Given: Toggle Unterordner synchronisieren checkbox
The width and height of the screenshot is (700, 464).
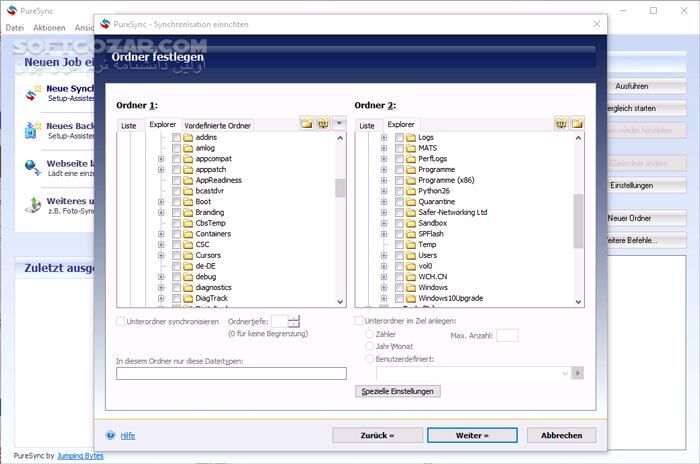Looking at the screenshot, I should [x=121, y=321].
